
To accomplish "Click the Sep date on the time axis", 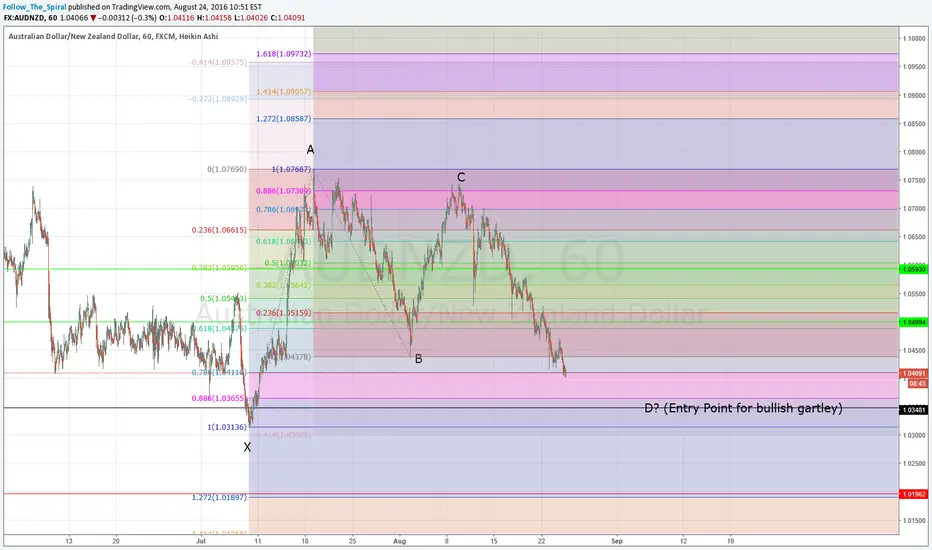I will coord(617,541).
